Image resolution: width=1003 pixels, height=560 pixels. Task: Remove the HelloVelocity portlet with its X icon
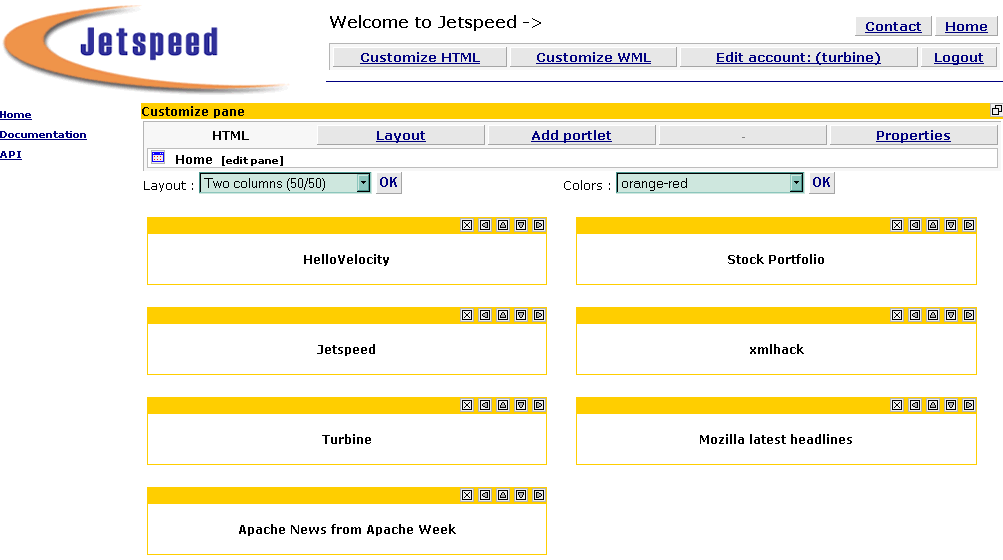point(467,225)
